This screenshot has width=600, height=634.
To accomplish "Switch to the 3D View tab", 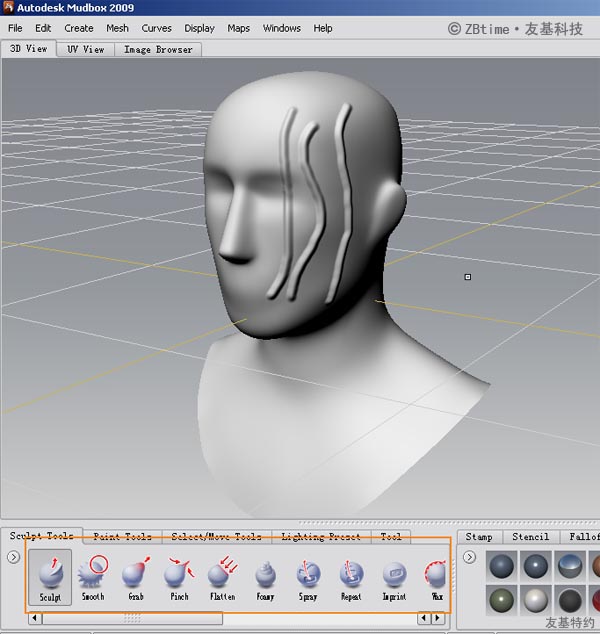I will [28, 49].
